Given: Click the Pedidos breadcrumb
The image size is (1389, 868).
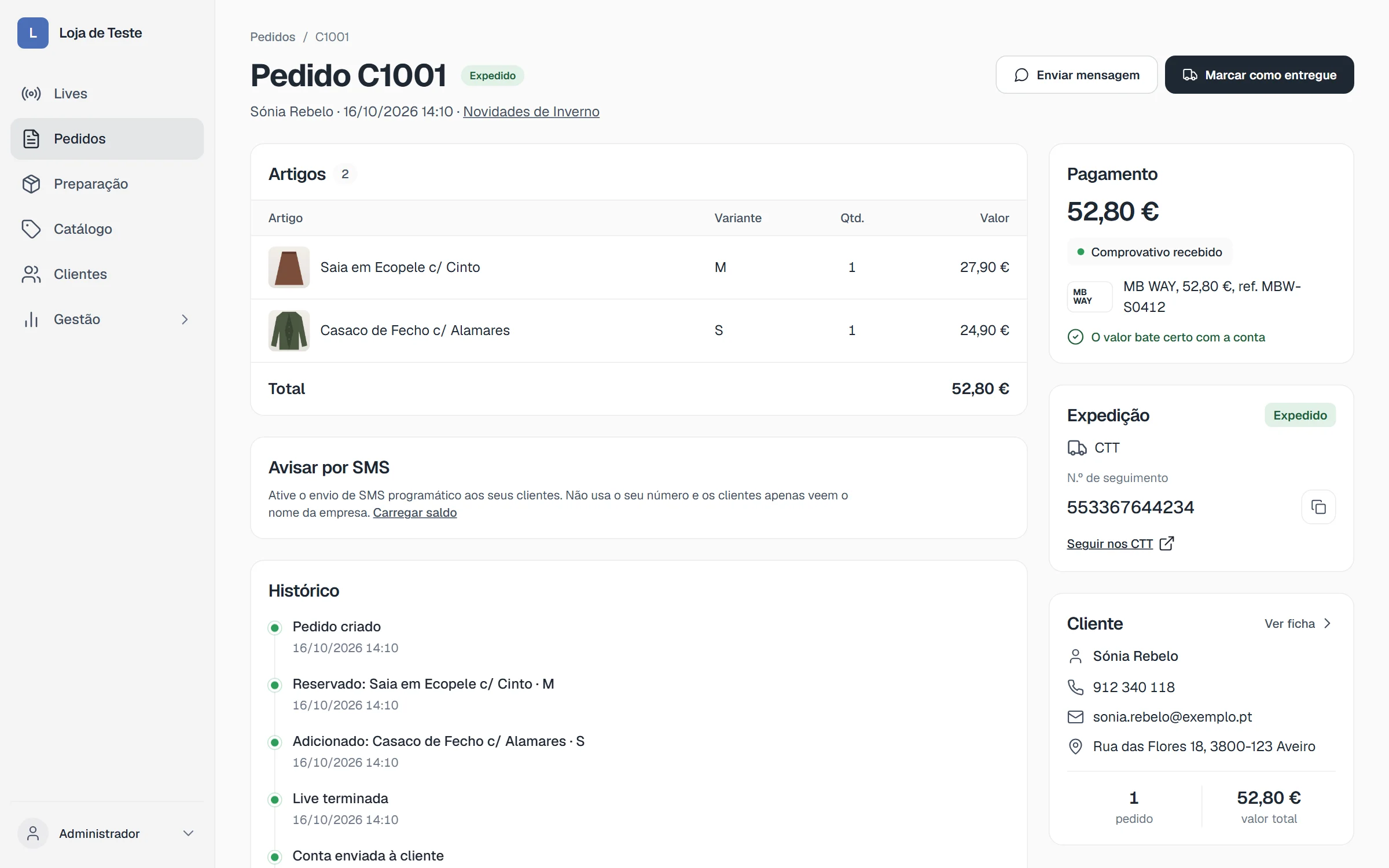Looking at the screenshot, I should click(x=273, y=37).
